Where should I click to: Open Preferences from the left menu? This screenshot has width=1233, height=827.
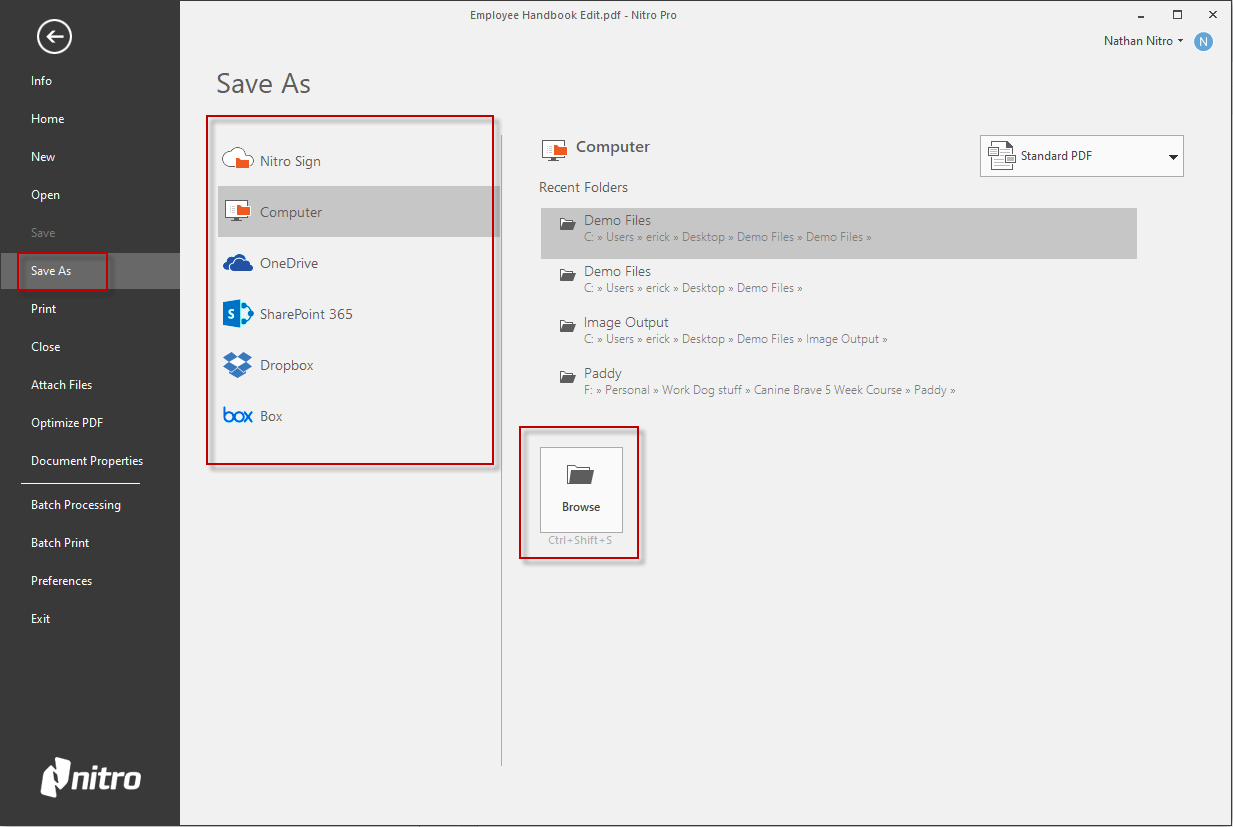pyautogui.click(x=61, y=581)
